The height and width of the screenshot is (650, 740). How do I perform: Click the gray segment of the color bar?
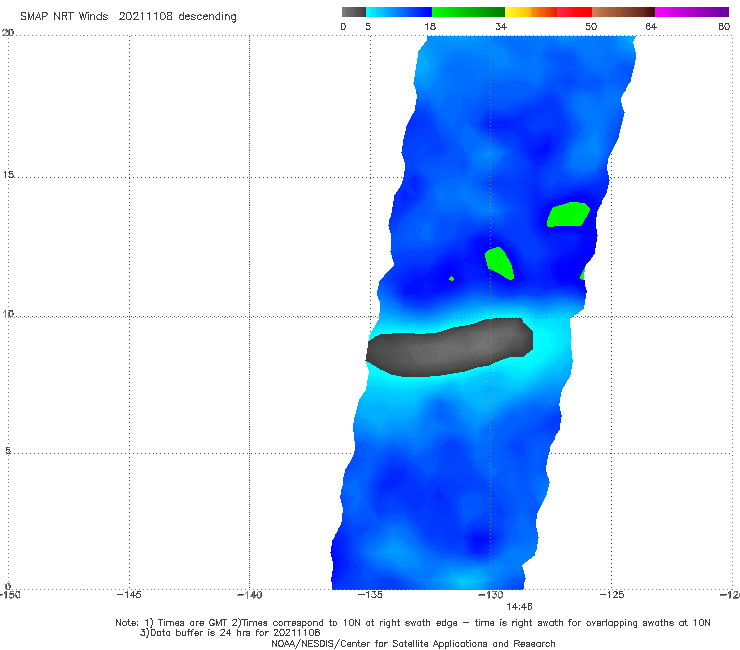354,12
